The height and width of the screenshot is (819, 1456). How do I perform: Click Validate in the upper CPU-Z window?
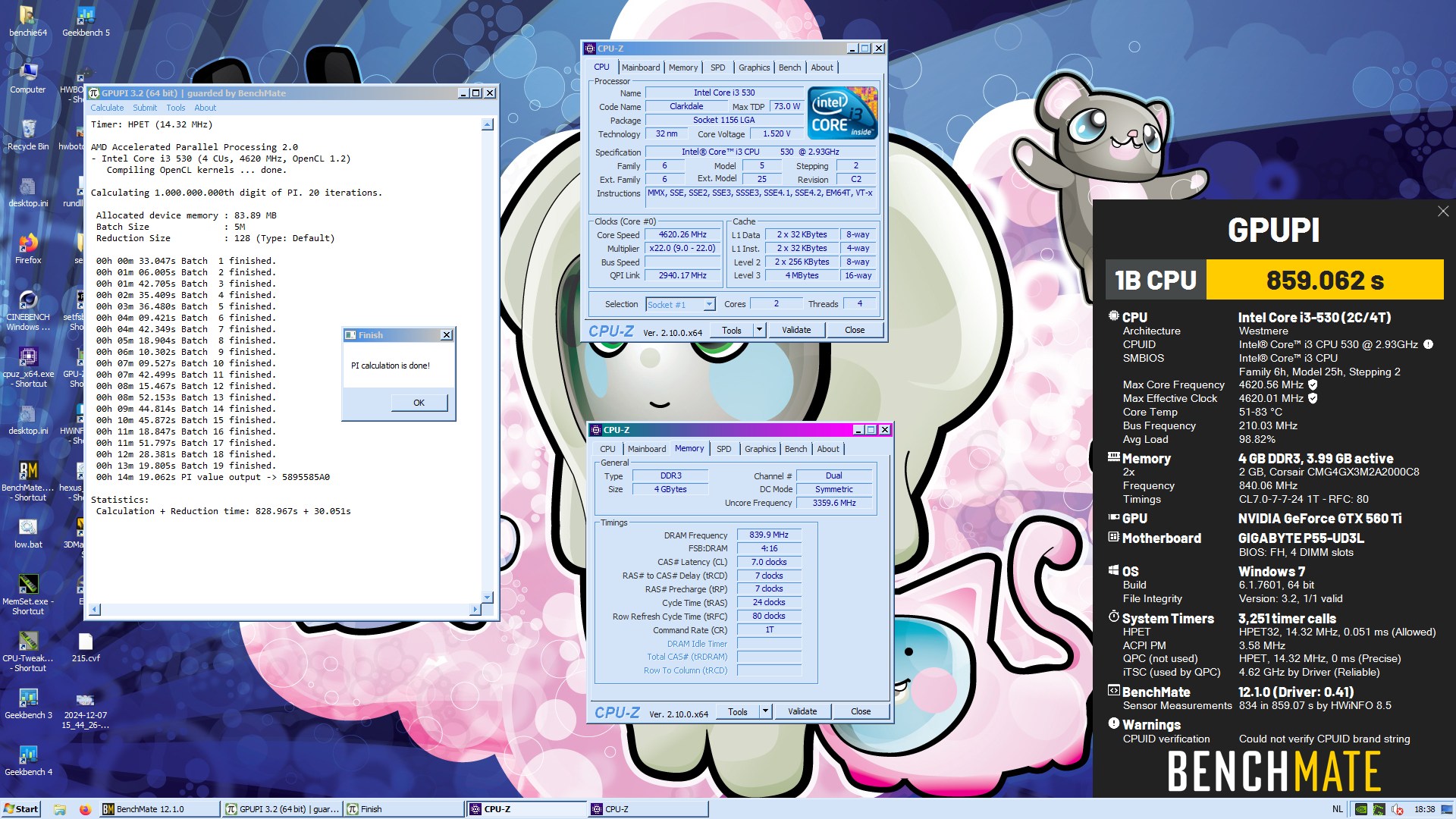[x=796, y=330]
